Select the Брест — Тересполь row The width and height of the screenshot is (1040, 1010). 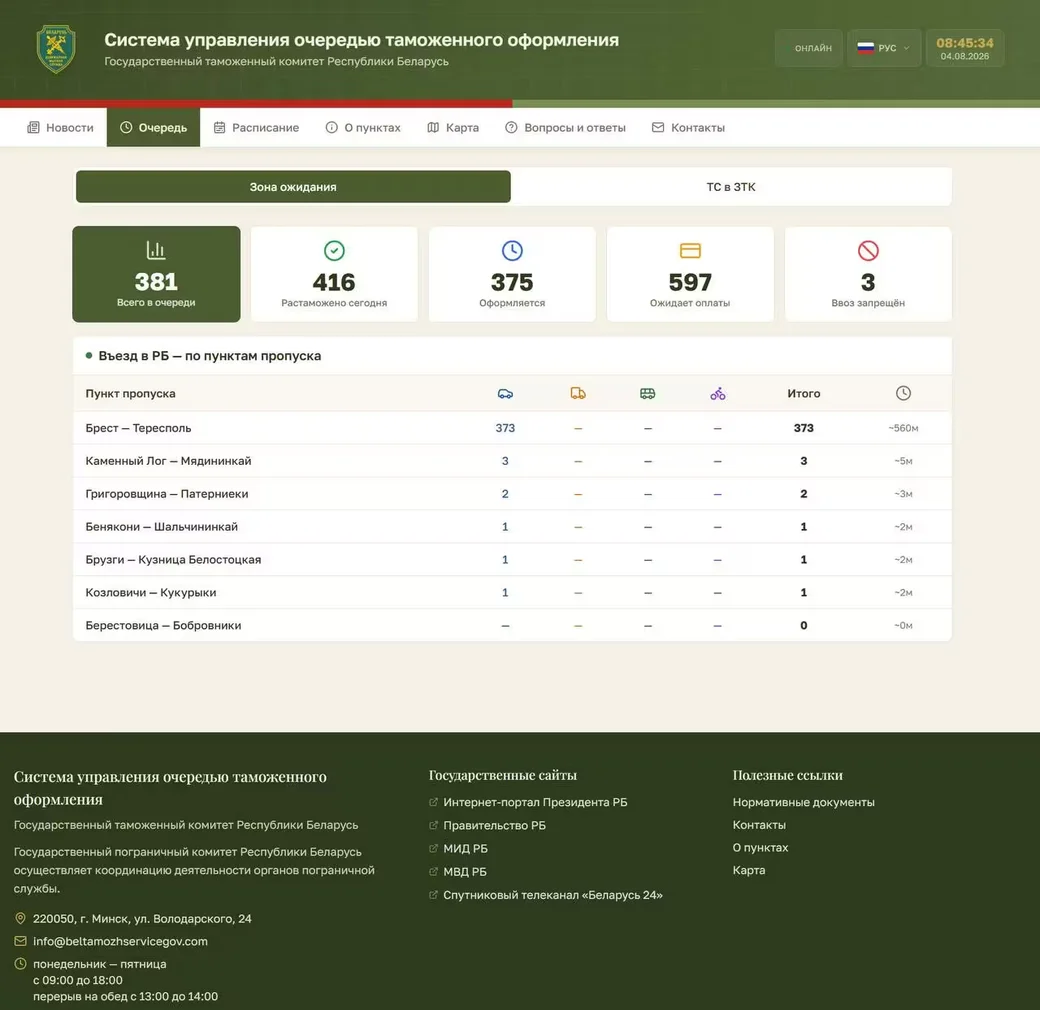[x=512, y=428]
